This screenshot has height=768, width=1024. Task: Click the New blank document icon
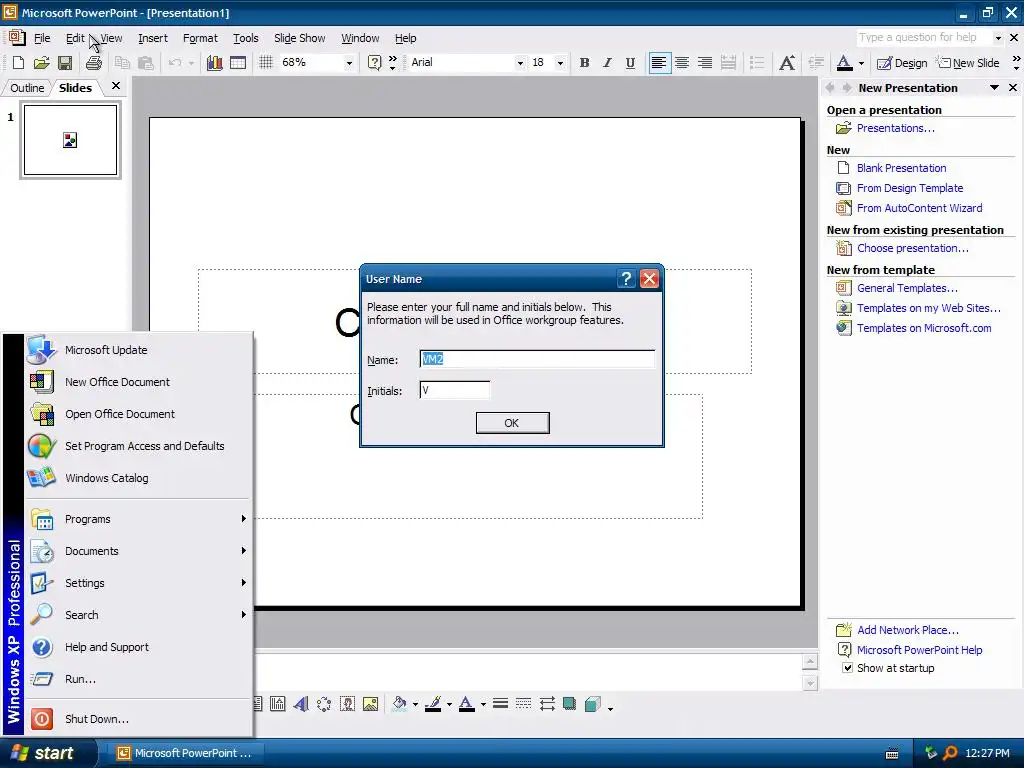tap(18, 63)
